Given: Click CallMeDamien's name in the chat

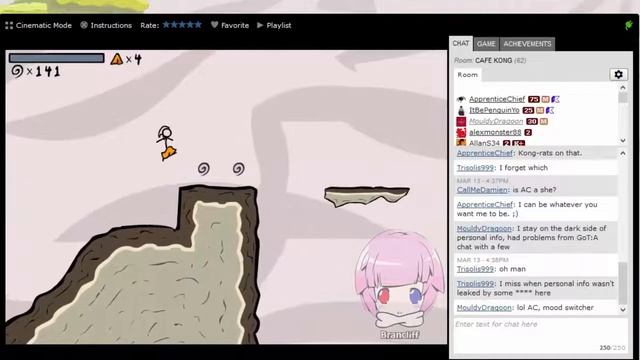Looking at the screenshot, I should [x=482, y=190].
